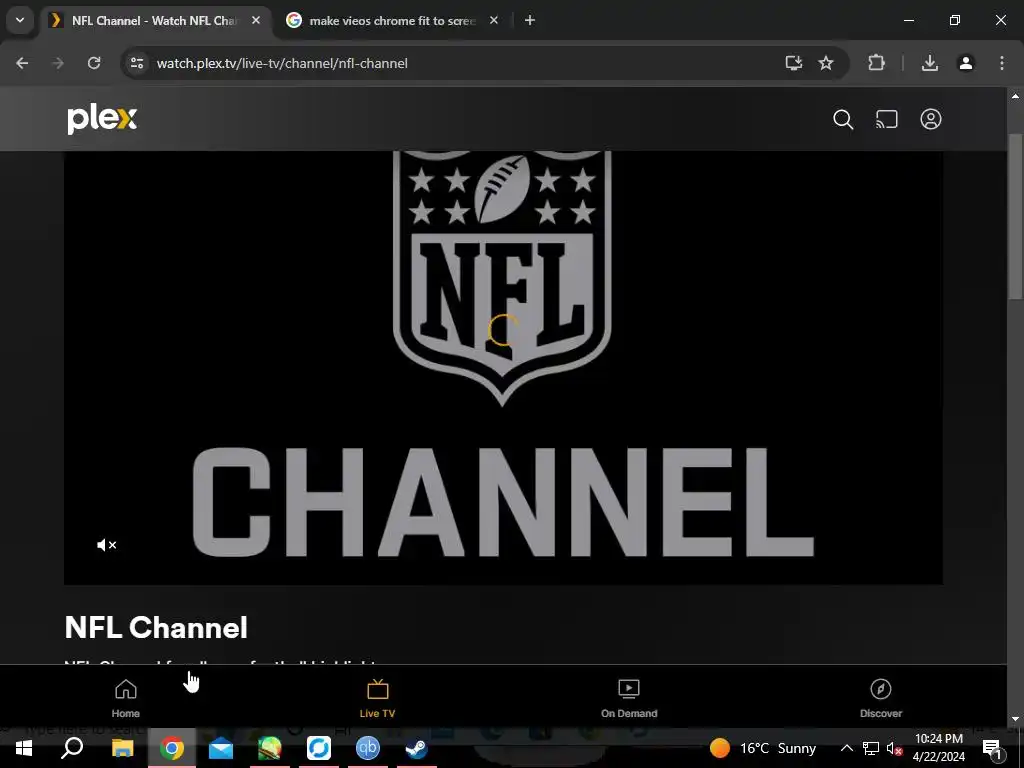1024x768 pixels.
Task: Click the Chrome forward arrow
Action: (x=58, y=63)
